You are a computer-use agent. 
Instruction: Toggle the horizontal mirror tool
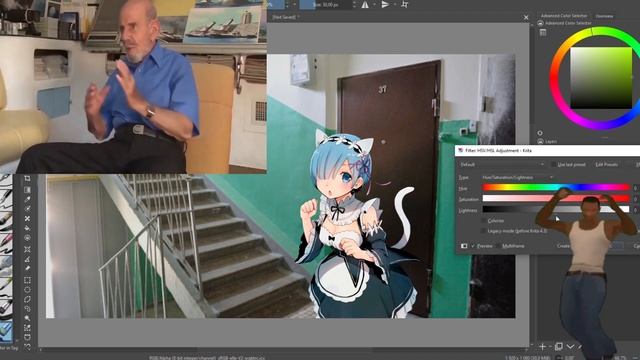pyautogui.click(x=365, y=4)
